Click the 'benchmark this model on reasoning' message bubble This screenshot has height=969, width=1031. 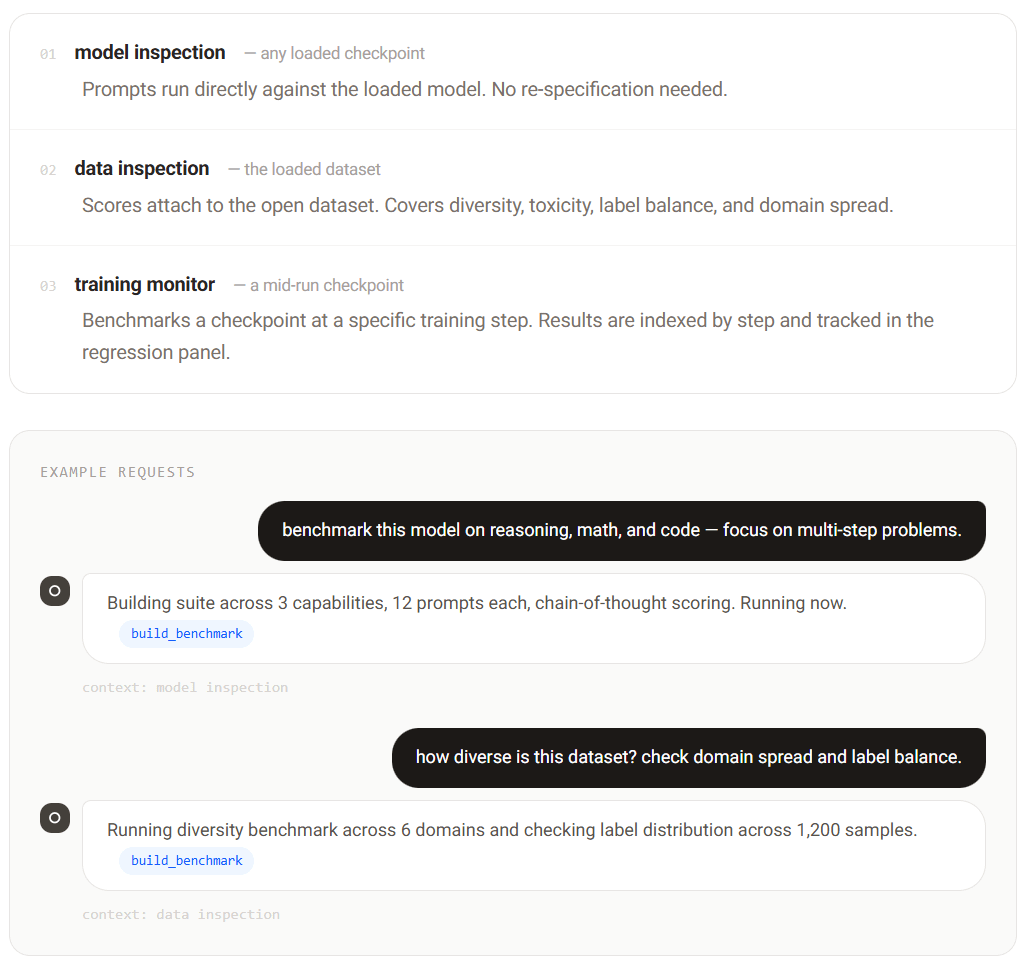coord(621,531)
